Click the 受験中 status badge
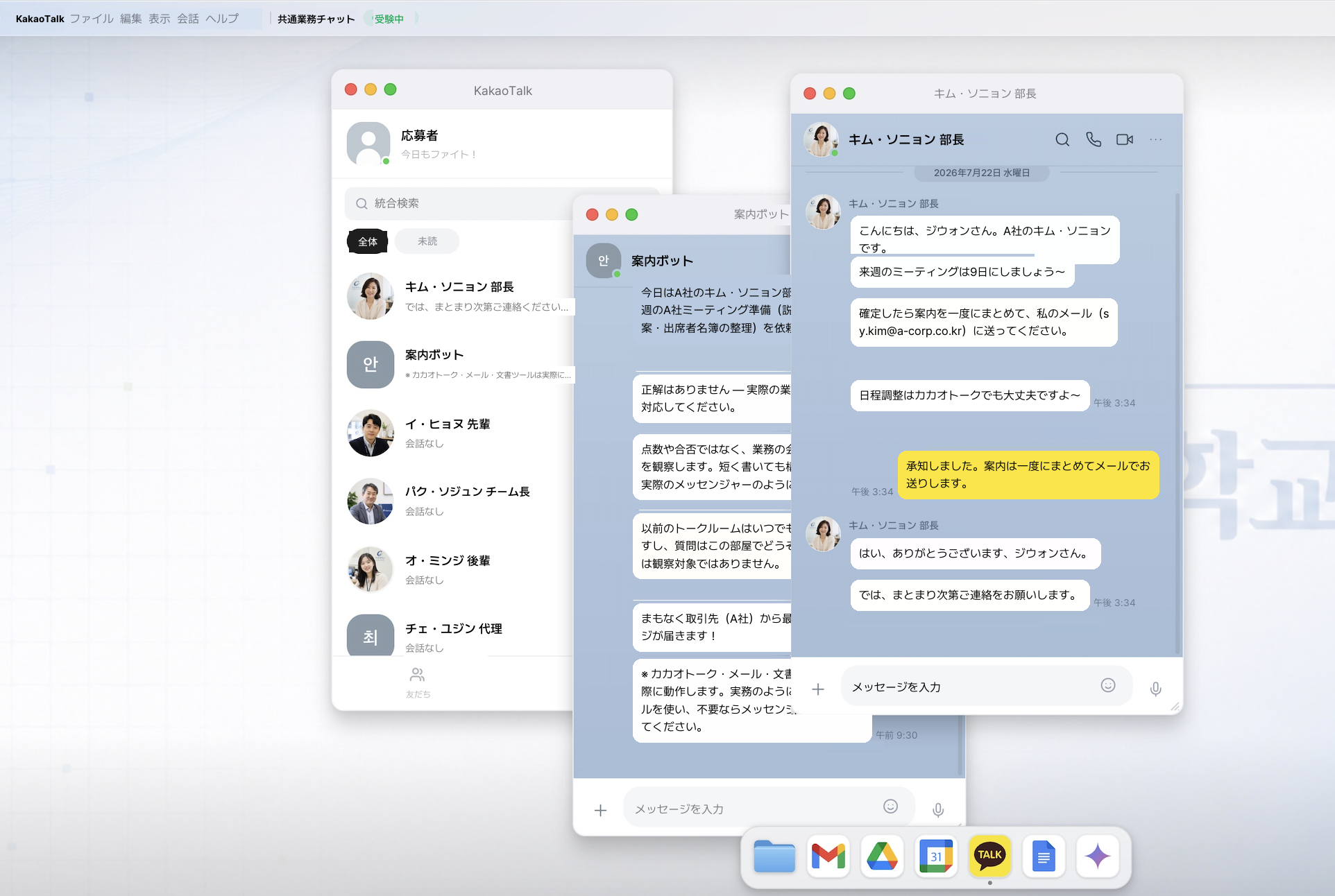Image resolution: width=1335 pixels, height=896 pixels. tap(389, 19)
